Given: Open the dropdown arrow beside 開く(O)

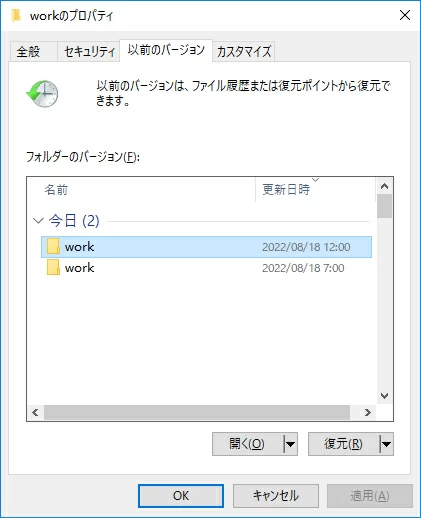Looking at the screenshot, I should tap(290, 444).
